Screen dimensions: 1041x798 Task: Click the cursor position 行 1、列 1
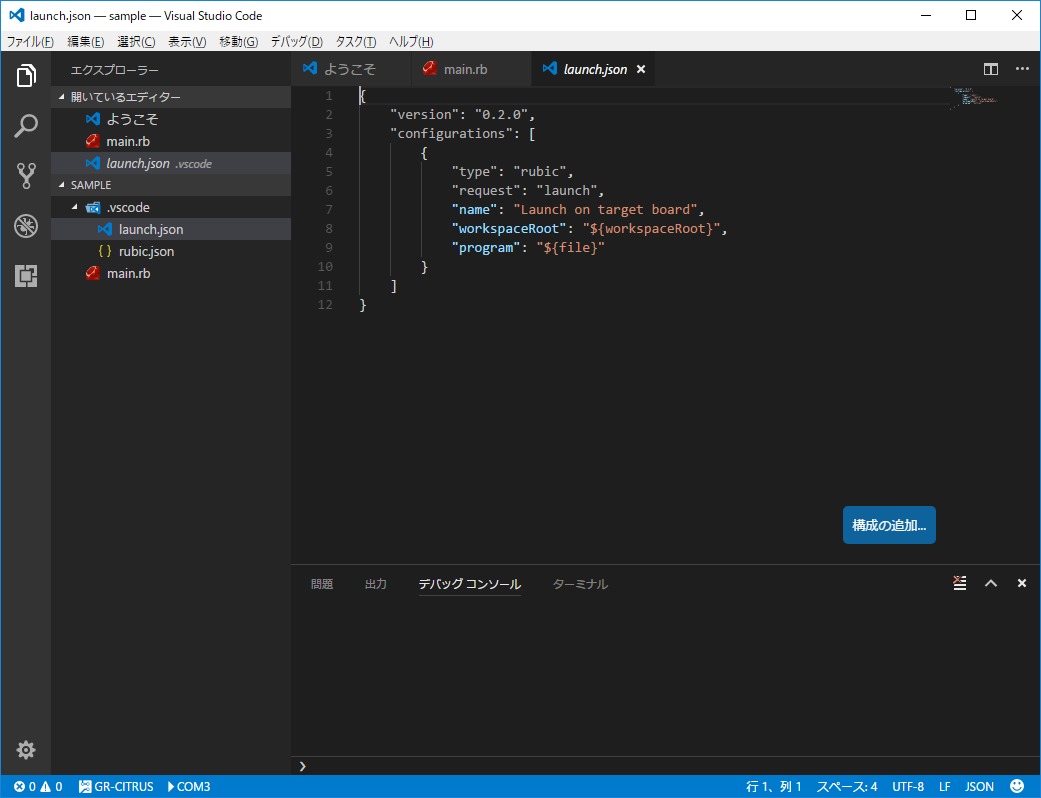(773, 787)
